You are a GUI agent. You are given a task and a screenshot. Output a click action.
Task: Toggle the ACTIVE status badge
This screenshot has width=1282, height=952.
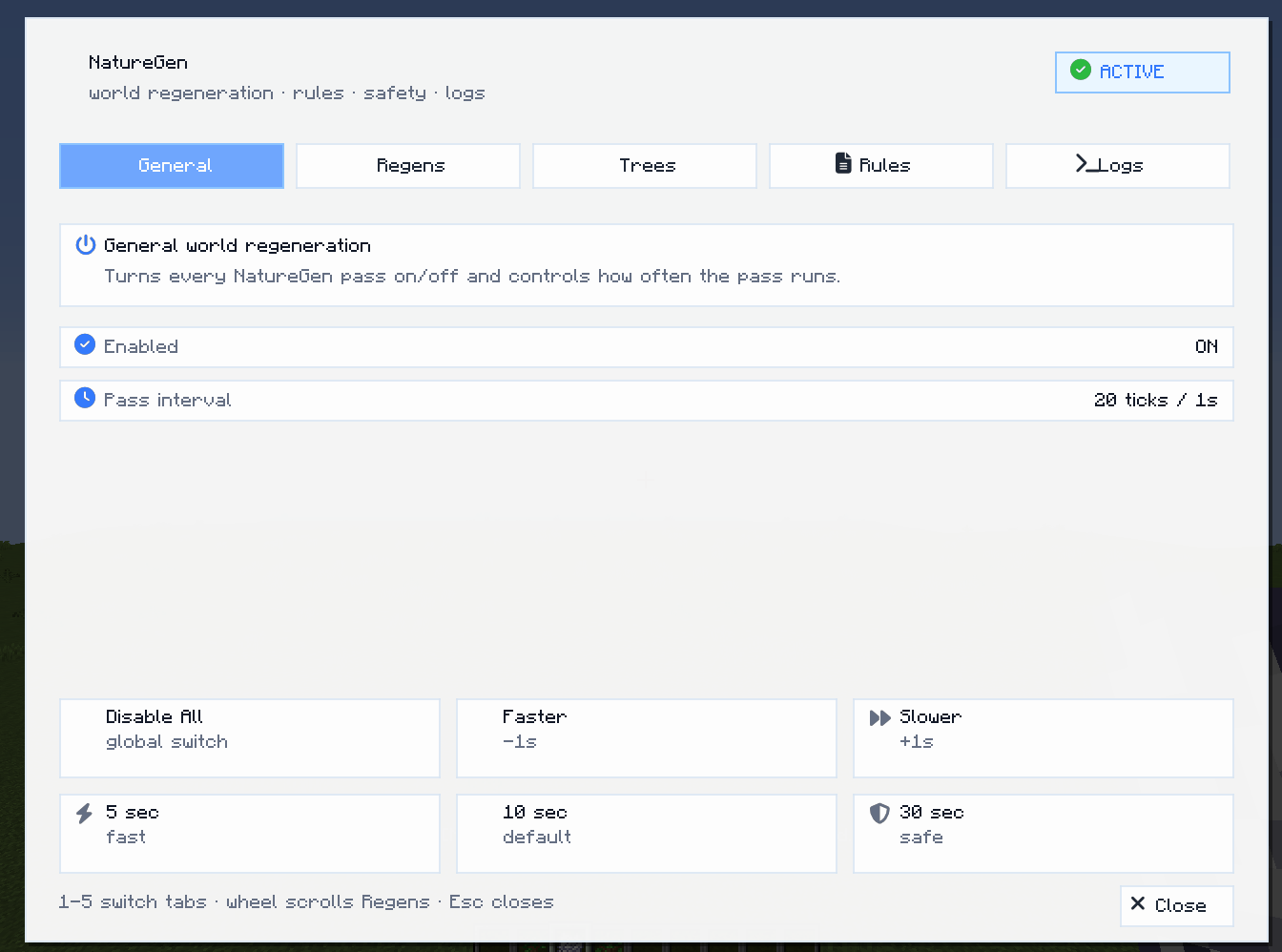(x=1143, y=72)
